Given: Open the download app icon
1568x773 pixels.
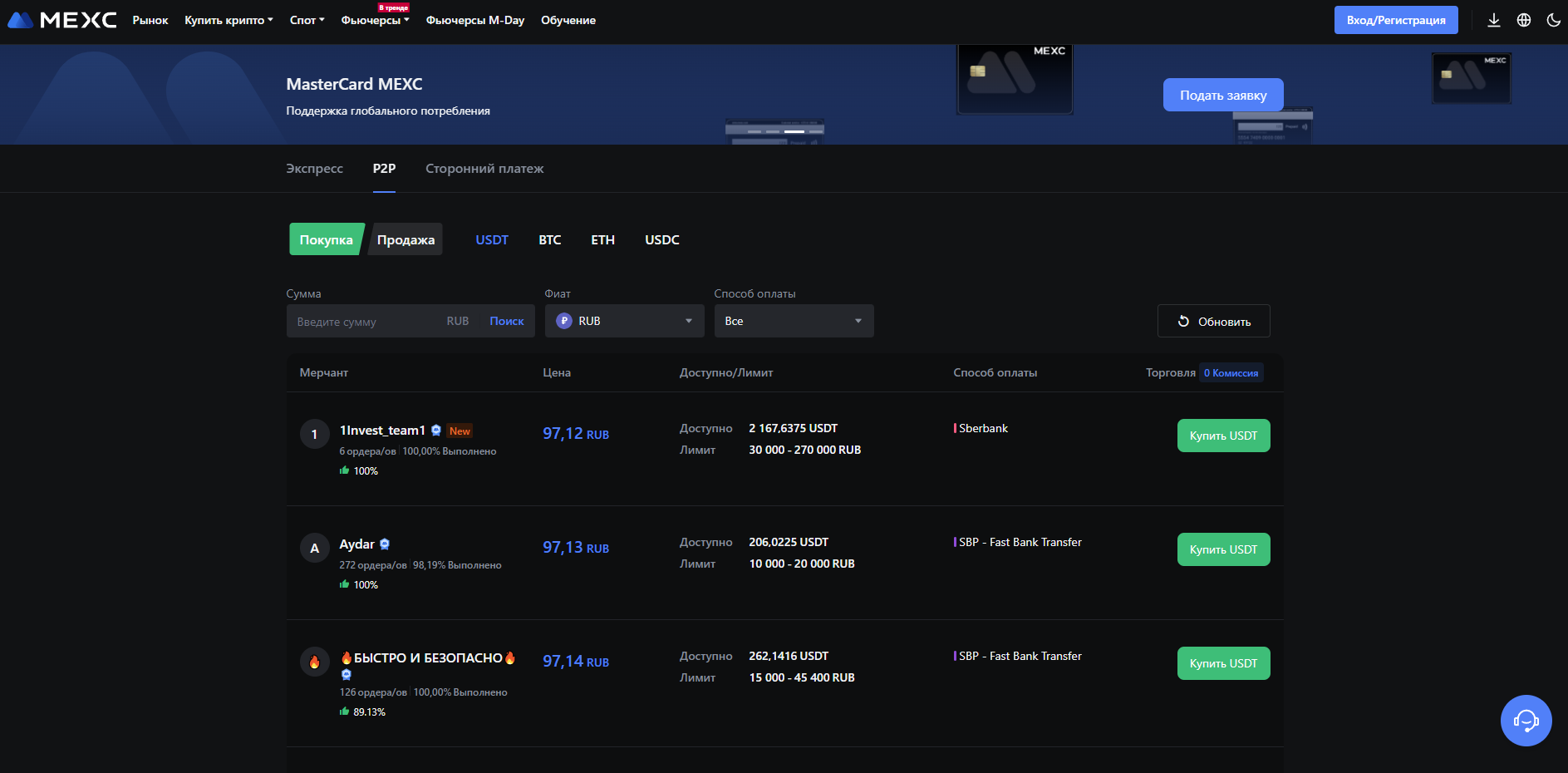Looking at the screenshot, I should coord(1494,20).
